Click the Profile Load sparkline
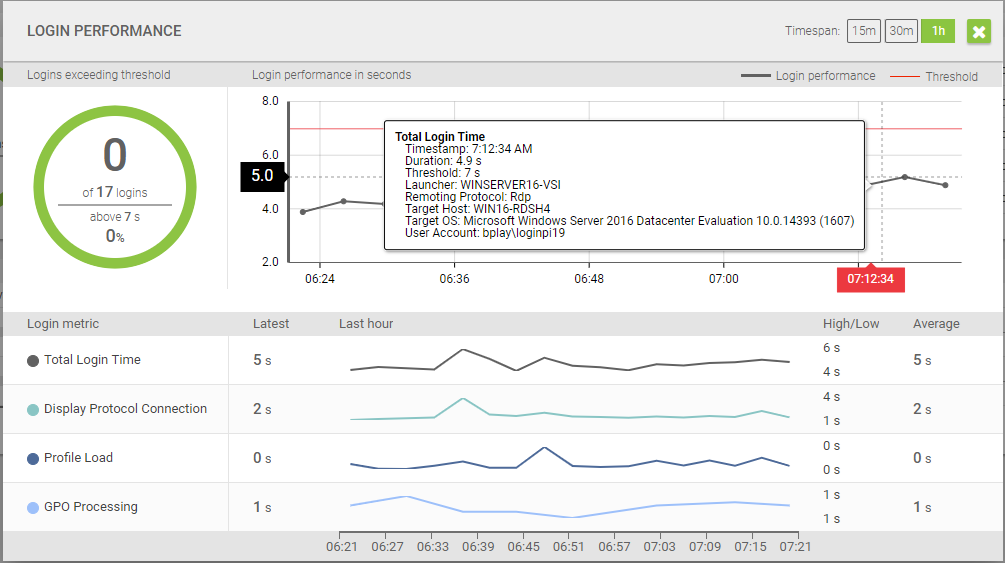The height and width of the screenshot is (563, 1005). [570, 458]
